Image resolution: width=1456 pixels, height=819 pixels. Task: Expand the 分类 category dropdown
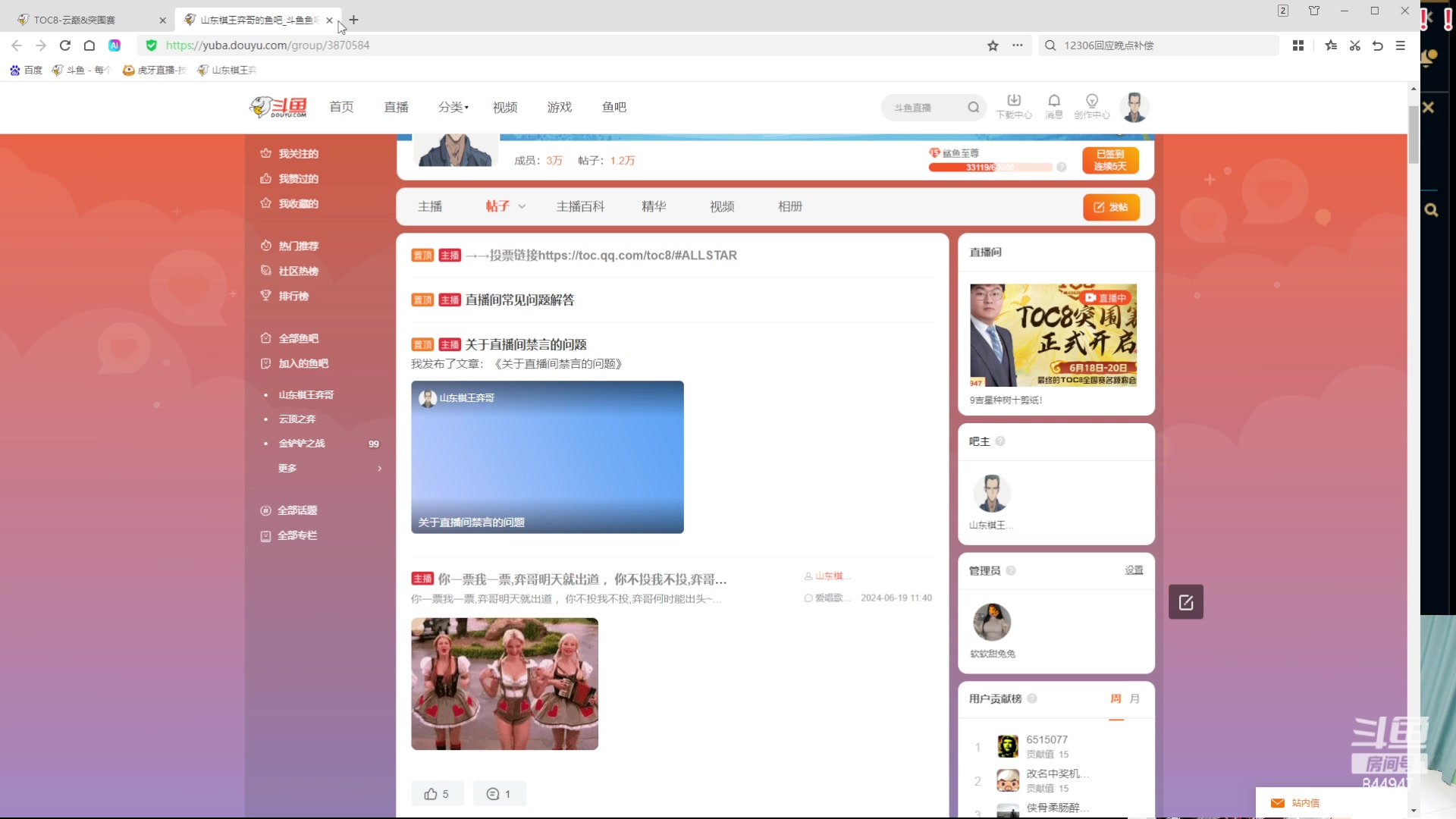(453, 108)
